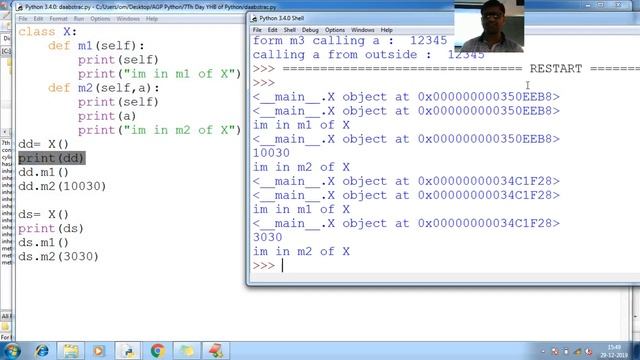
Task: Open the Edit menu in the editor window
Action: (38, 19)
